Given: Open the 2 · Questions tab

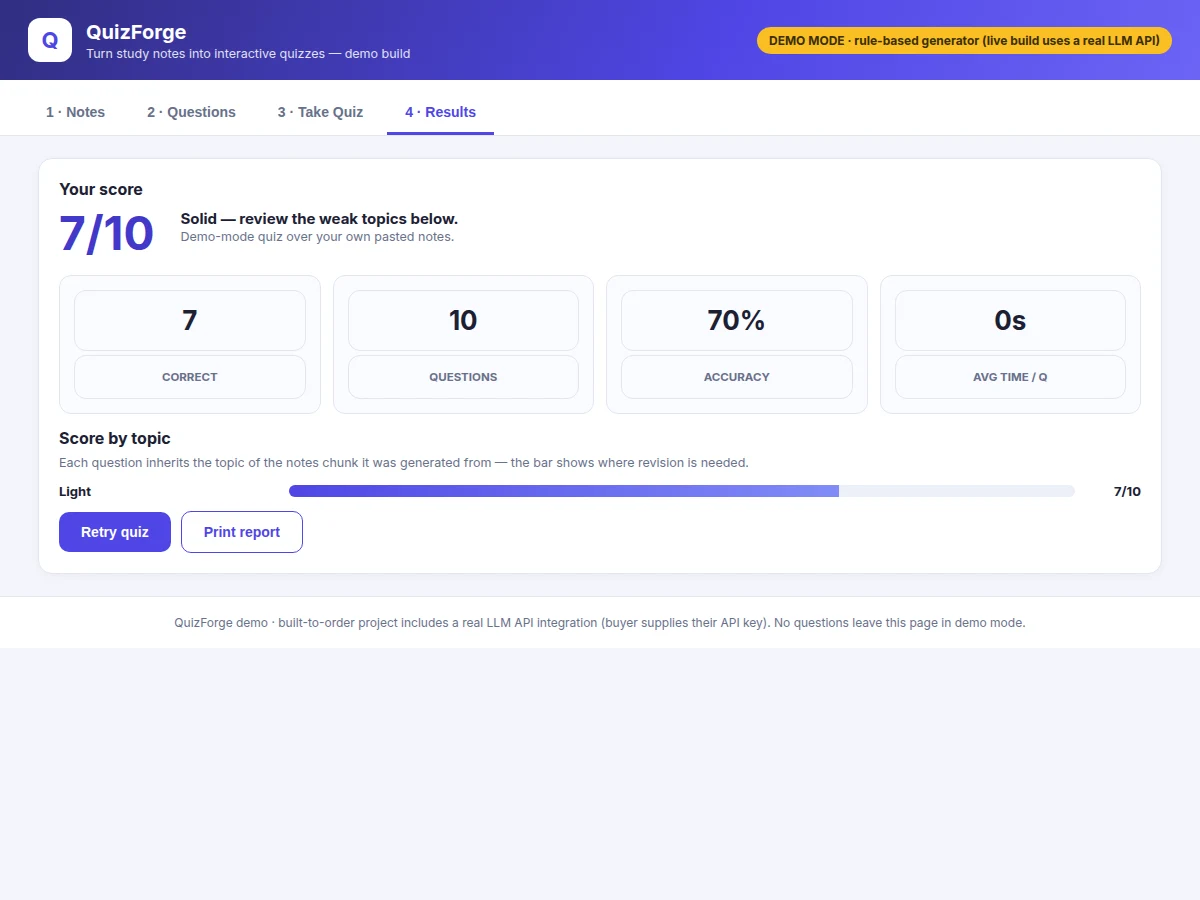Looking at the screenshot, I should click(x=191, y=112).
